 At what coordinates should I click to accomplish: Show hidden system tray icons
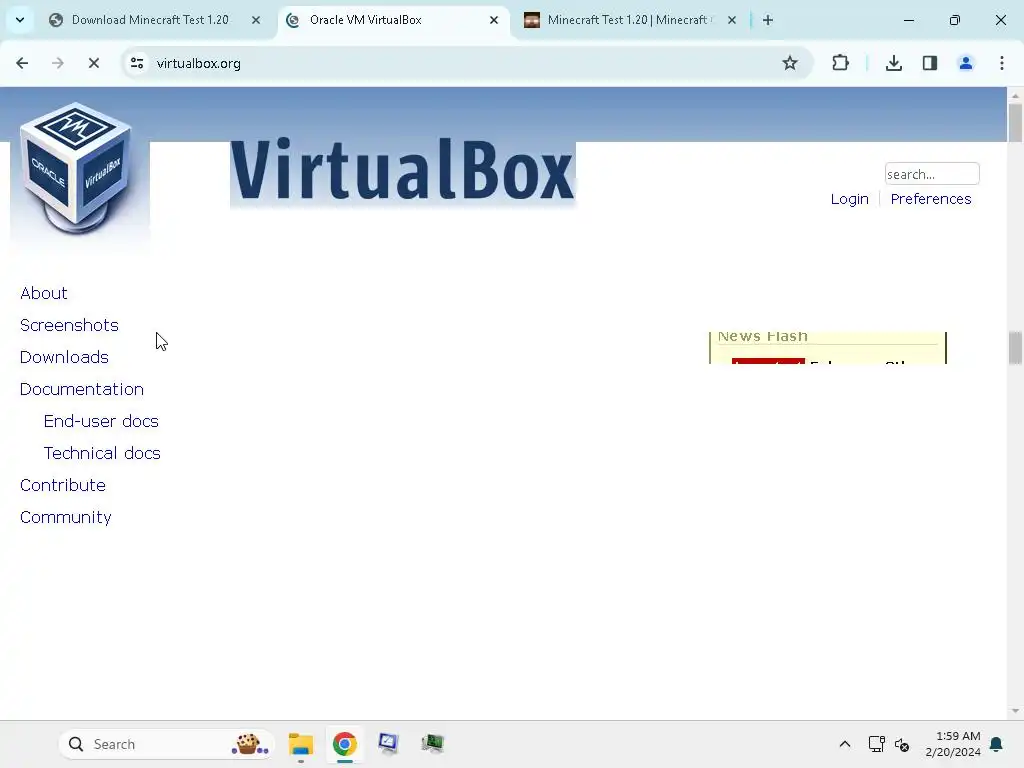[844, 744]
